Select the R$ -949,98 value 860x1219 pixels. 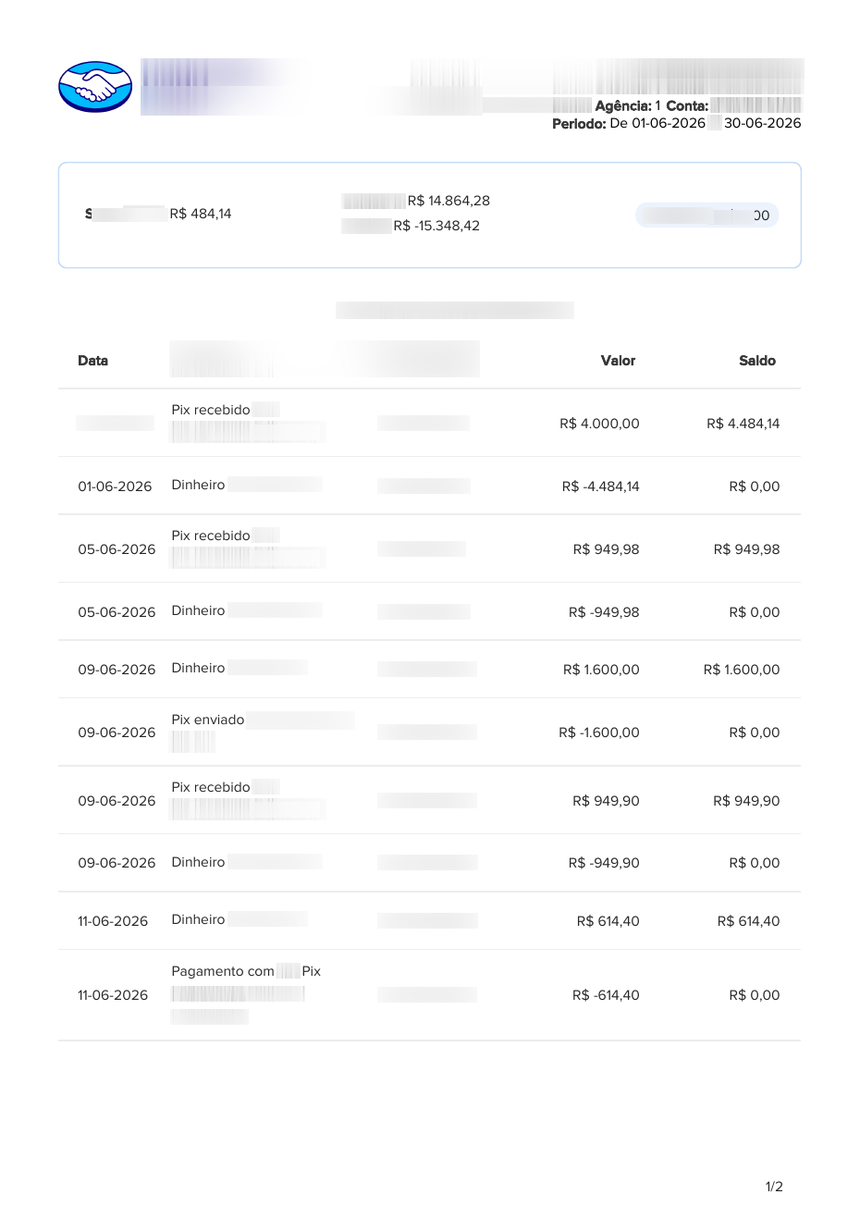pos(604,612)
